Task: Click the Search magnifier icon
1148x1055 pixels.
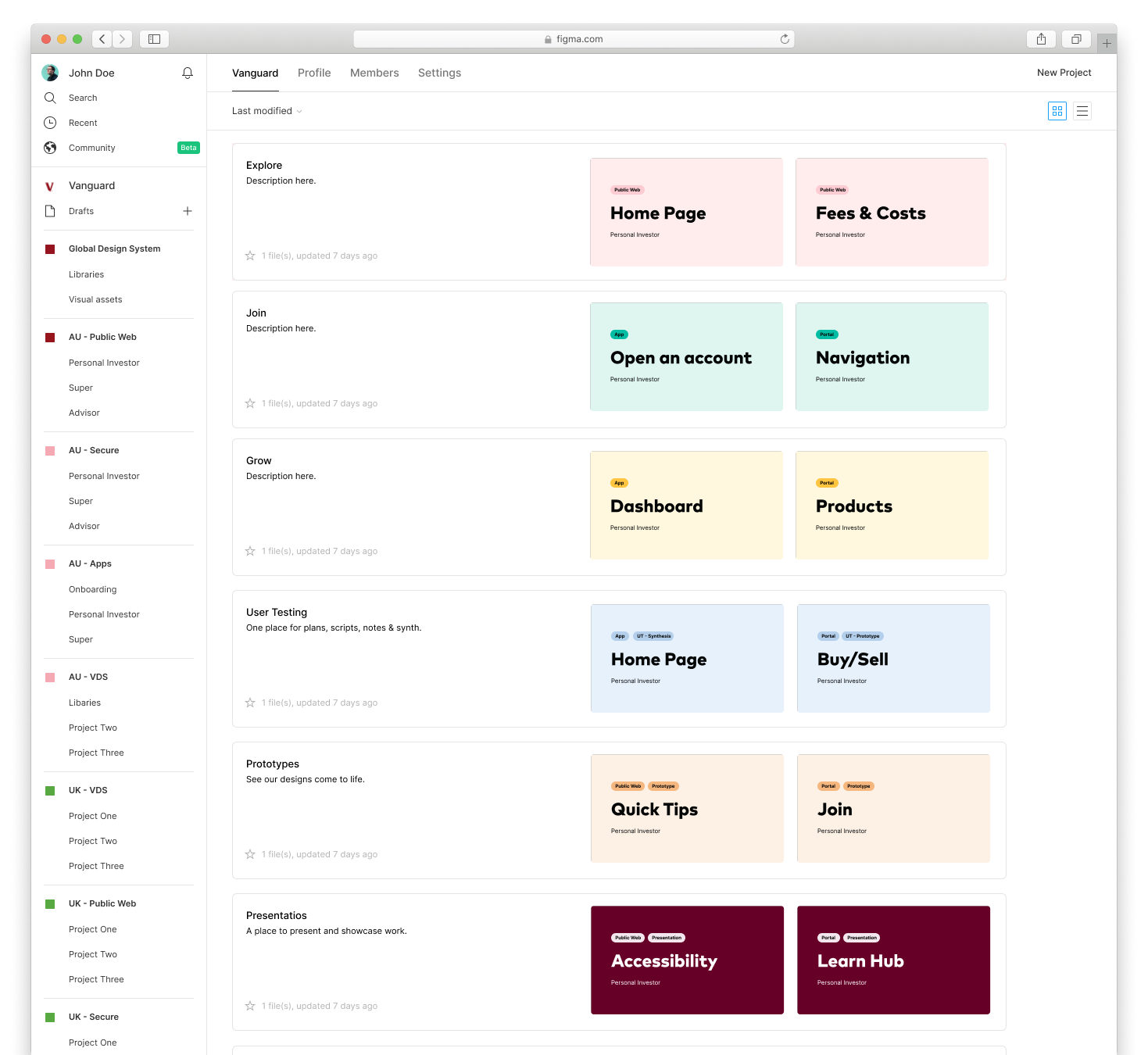Action: pyautogui.click(x=50, y=98)
